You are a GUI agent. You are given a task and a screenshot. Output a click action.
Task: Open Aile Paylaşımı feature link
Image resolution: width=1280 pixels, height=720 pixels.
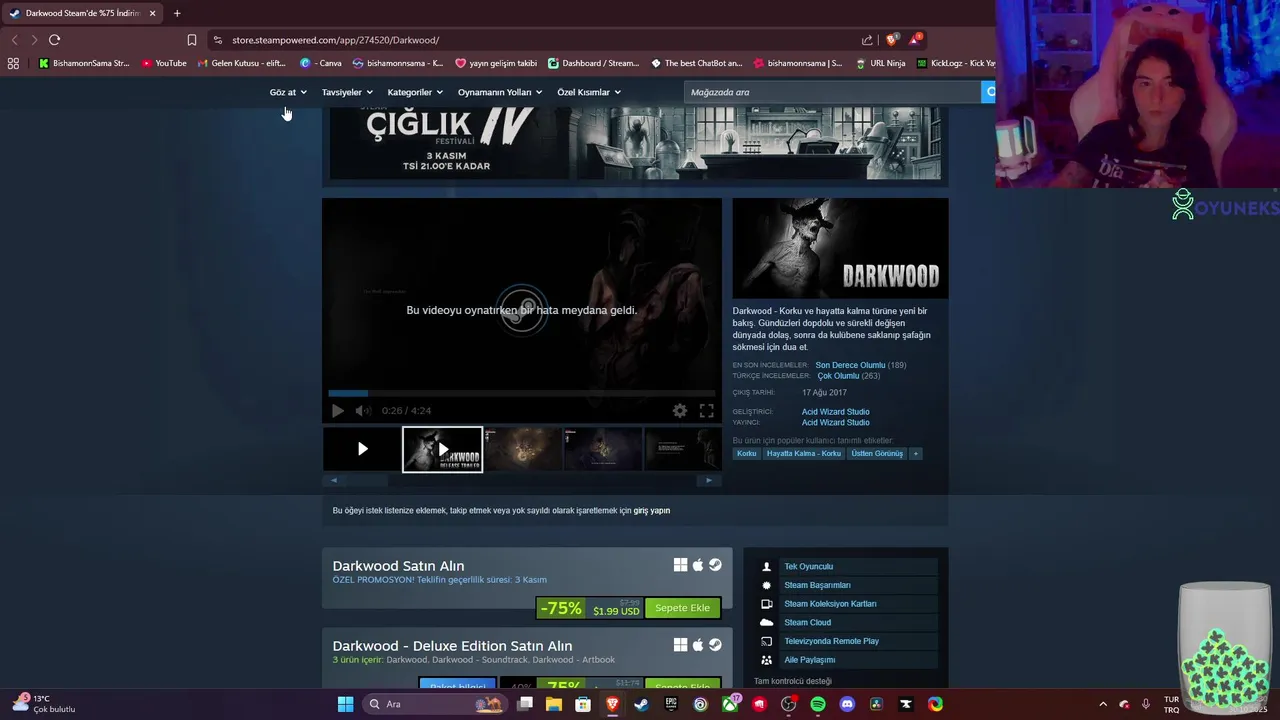[809, 660]
